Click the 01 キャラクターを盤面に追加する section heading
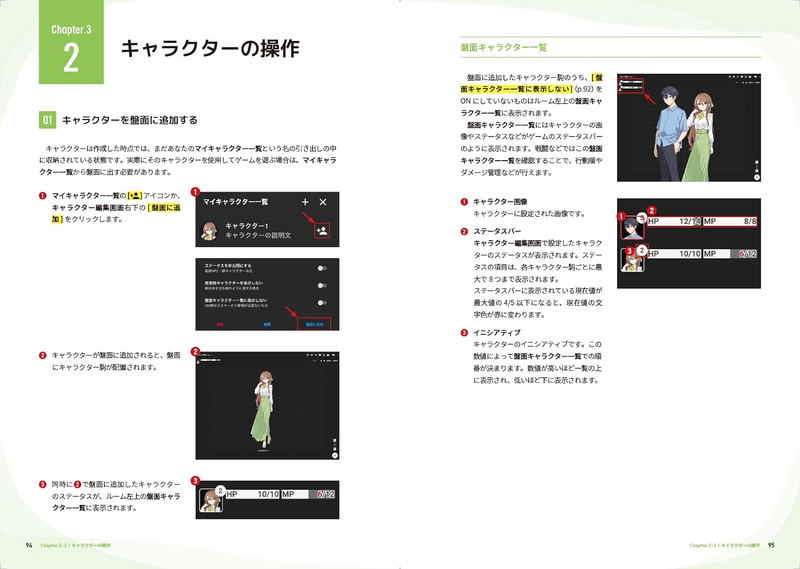The width and height of the screenshot is (800, 569). [x=118, y=120]
